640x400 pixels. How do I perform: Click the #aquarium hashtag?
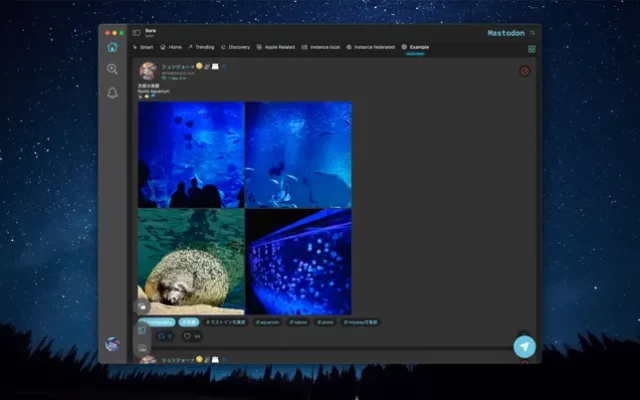click(x=267, y=322)
